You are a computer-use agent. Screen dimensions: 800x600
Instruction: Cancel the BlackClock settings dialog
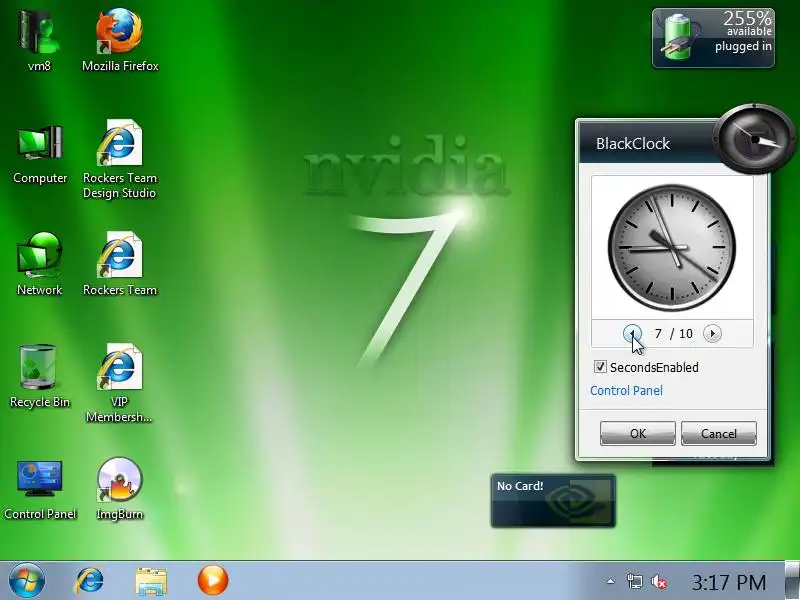(x=718, y=433)
